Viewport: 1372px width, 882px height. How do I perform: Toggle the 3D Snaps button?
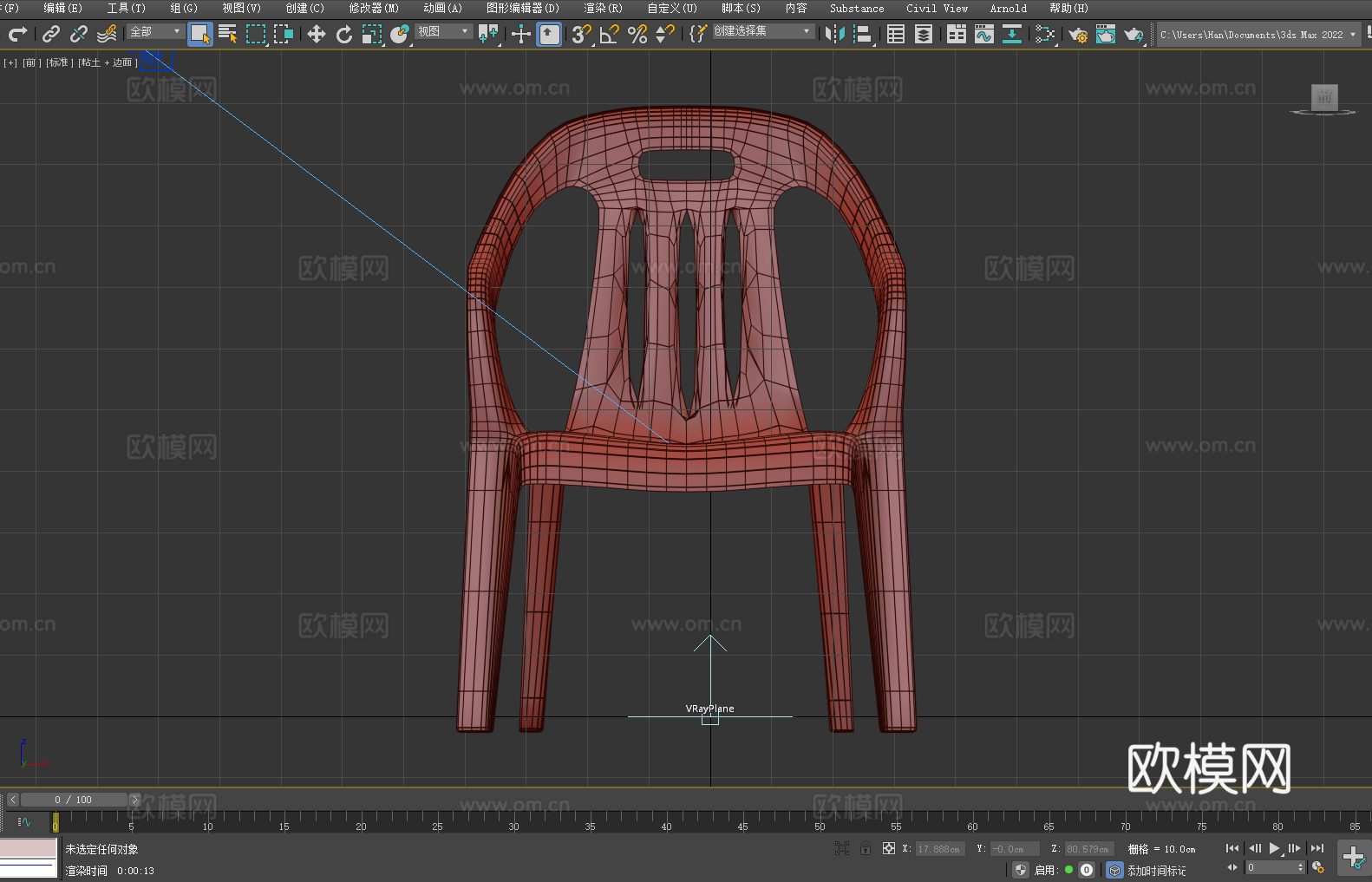pyautogui.click(x=582, y=34)
